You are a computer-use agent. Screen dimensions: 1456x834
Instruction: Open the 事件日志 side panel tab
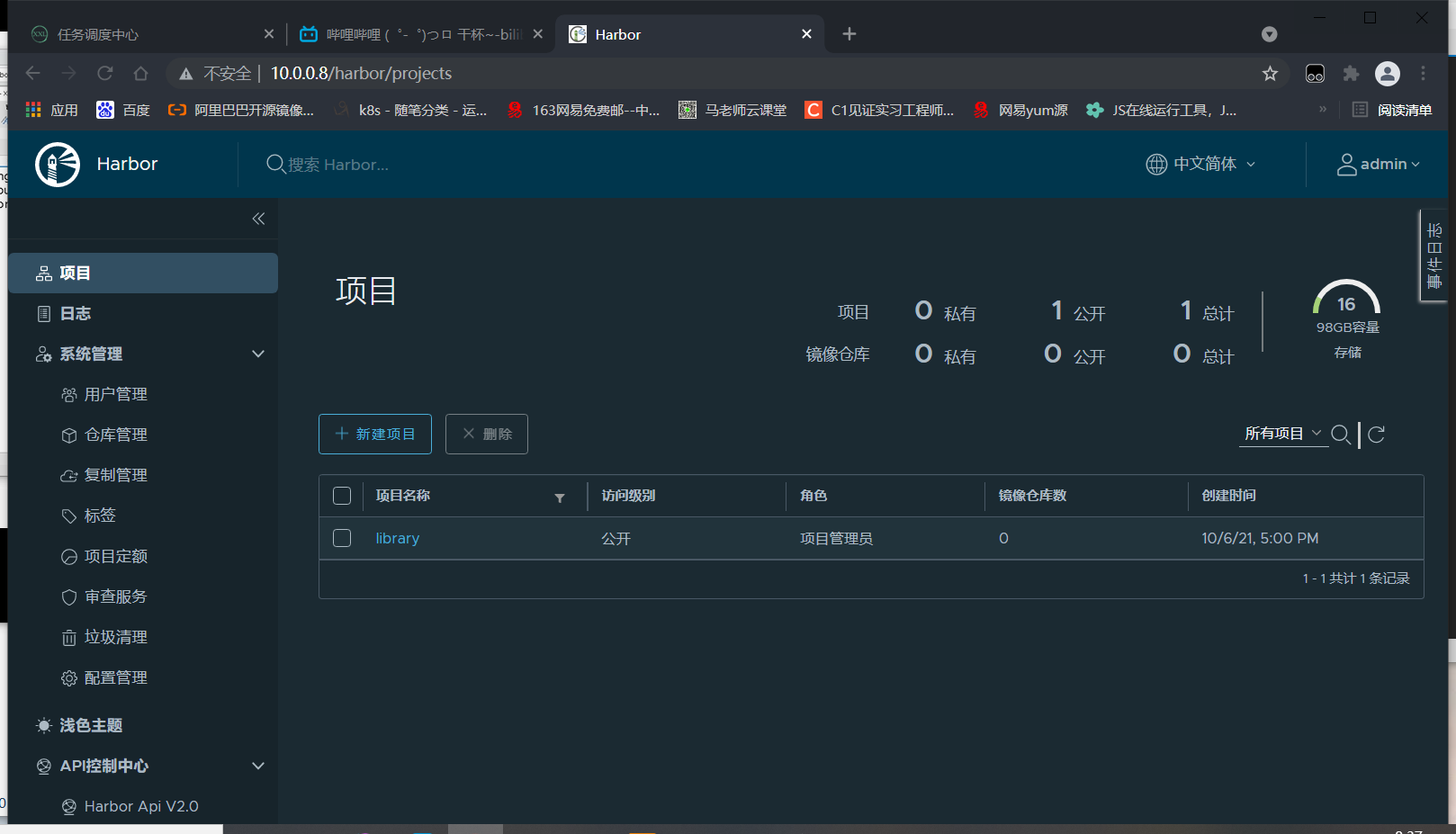click(1434, 256)
